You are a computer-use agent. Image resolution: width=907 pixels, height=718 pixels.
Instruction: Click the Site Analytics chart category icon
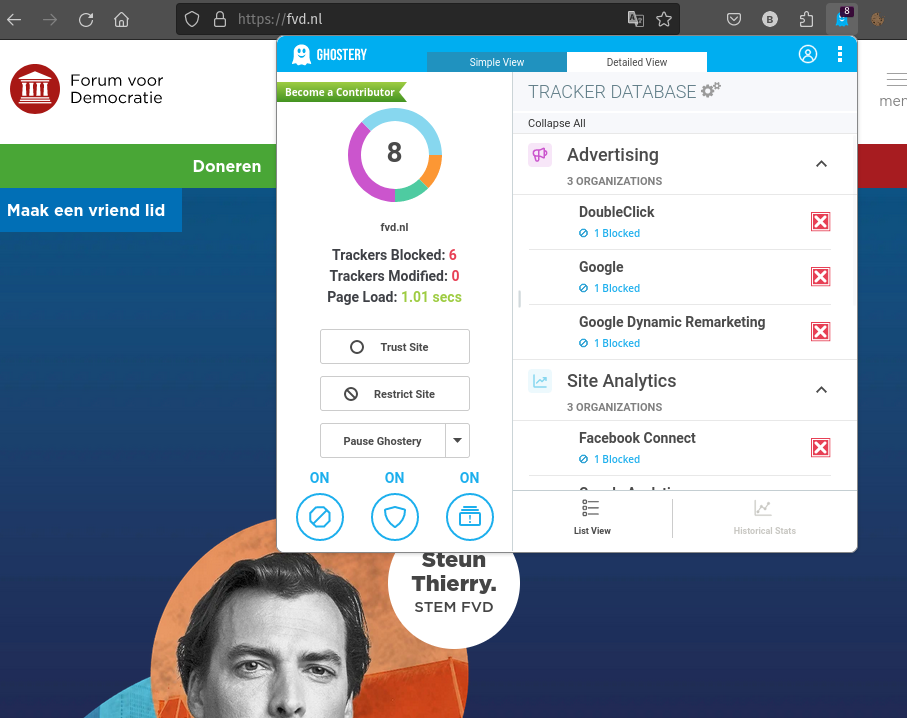540,381
